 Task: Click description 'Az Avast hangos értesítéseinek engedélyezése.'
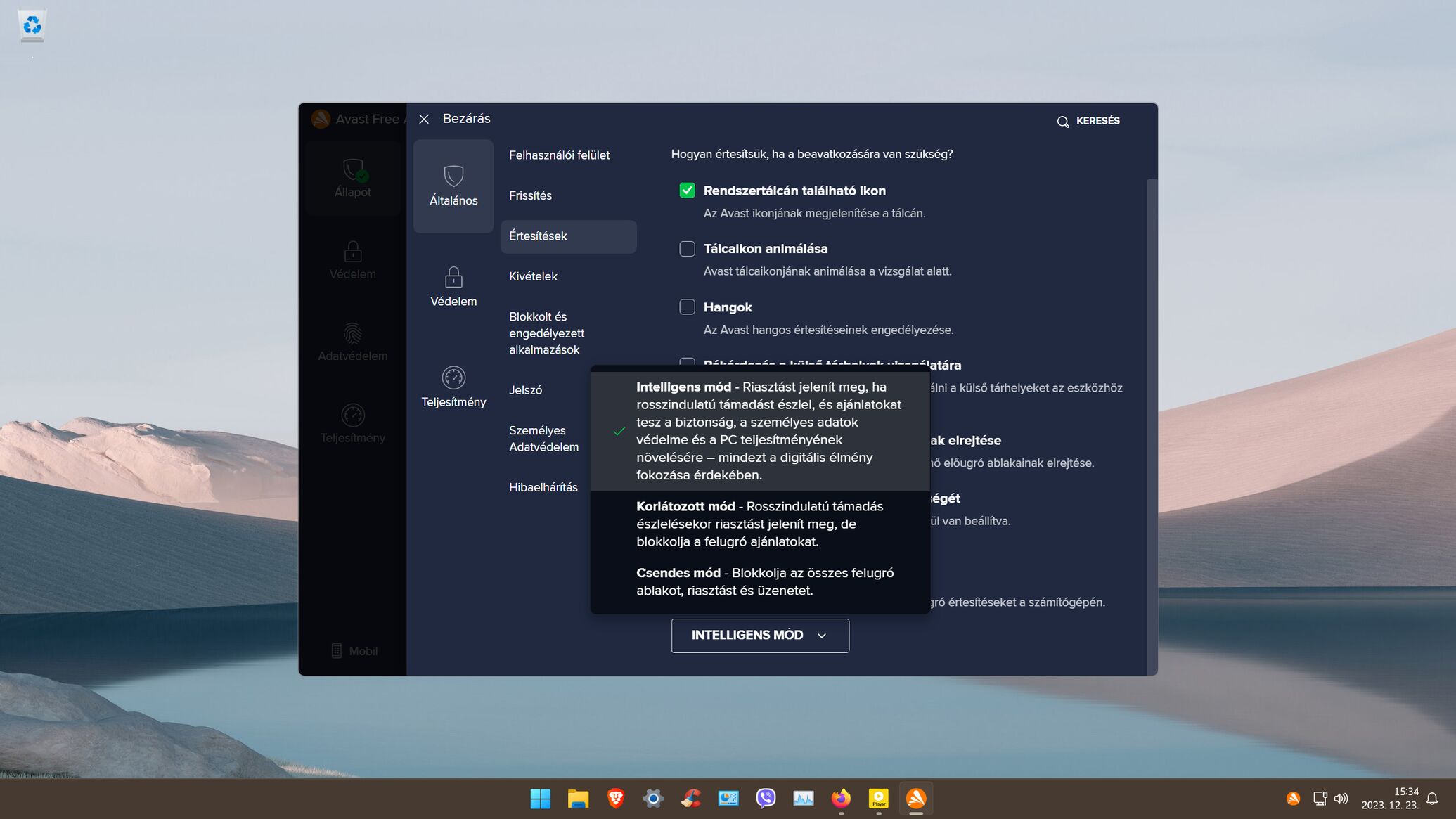coord(828,330)
